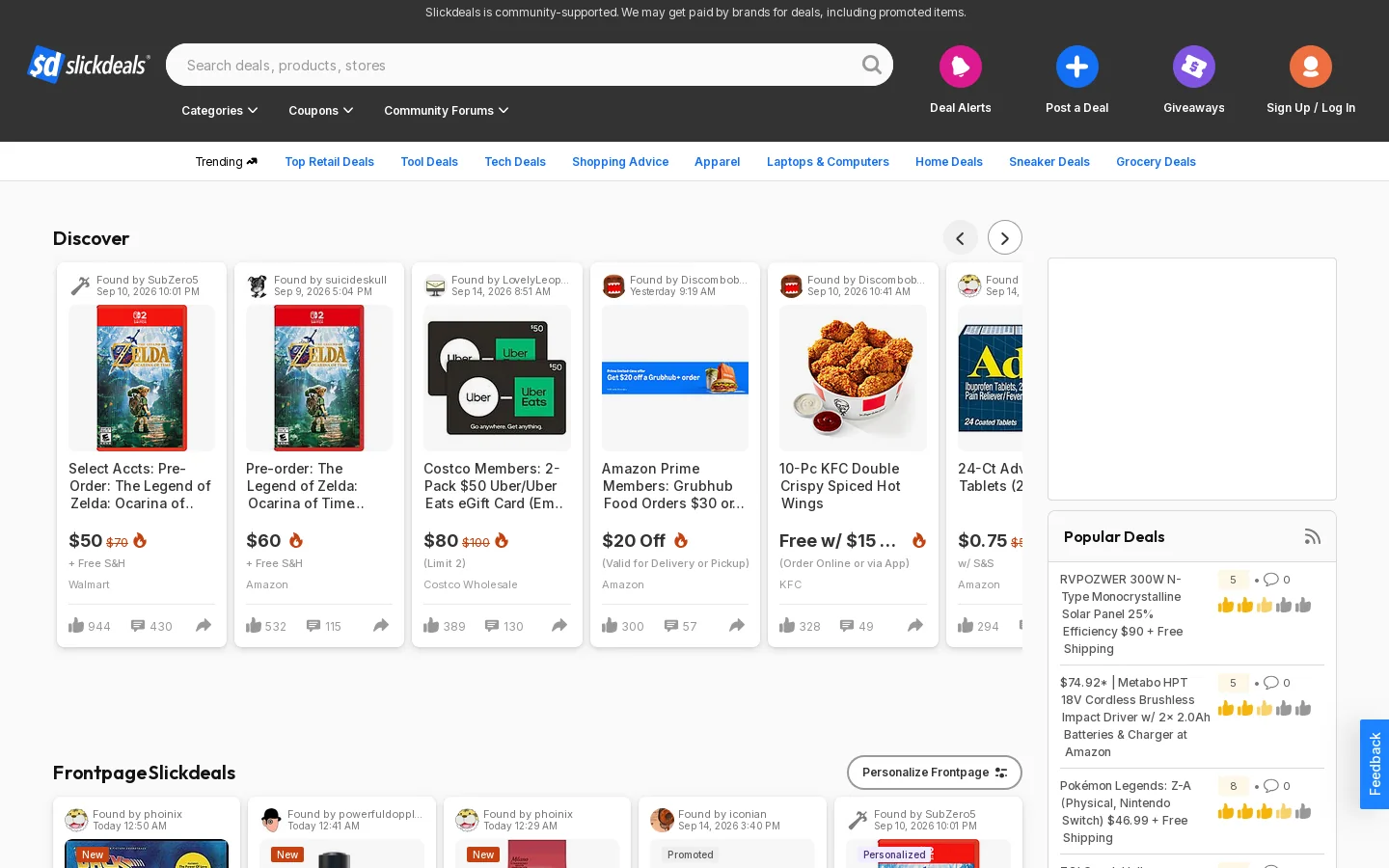Click comment bubble for RVPOZWER solar panel deal
This screenshot has width=1389, height=868.
[1271, 580]
